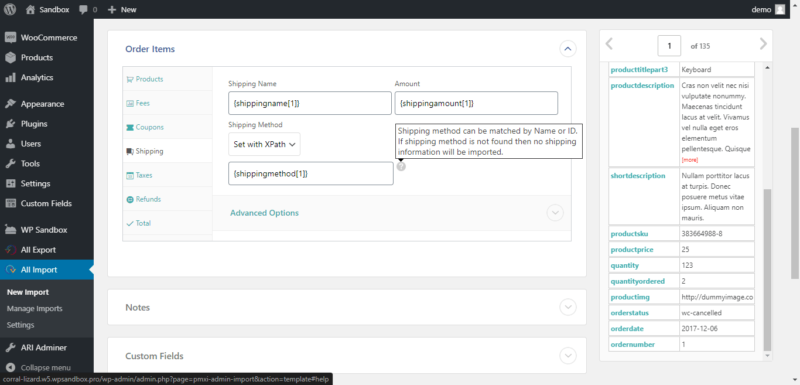Click the producttitlepart3 field name

tap(639, 69)
